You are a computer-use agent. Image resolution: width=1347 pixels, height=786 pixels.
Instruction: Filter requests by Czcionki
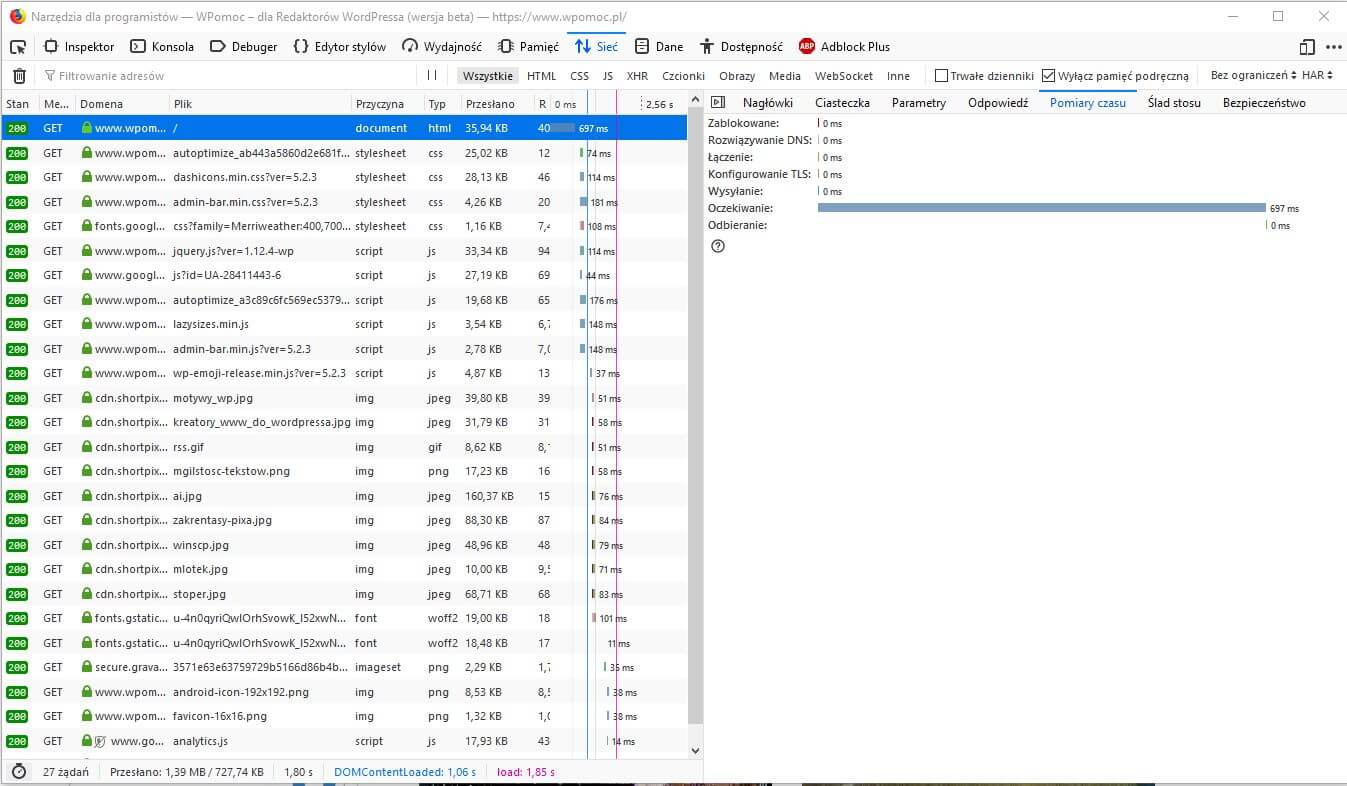point(683,76)
